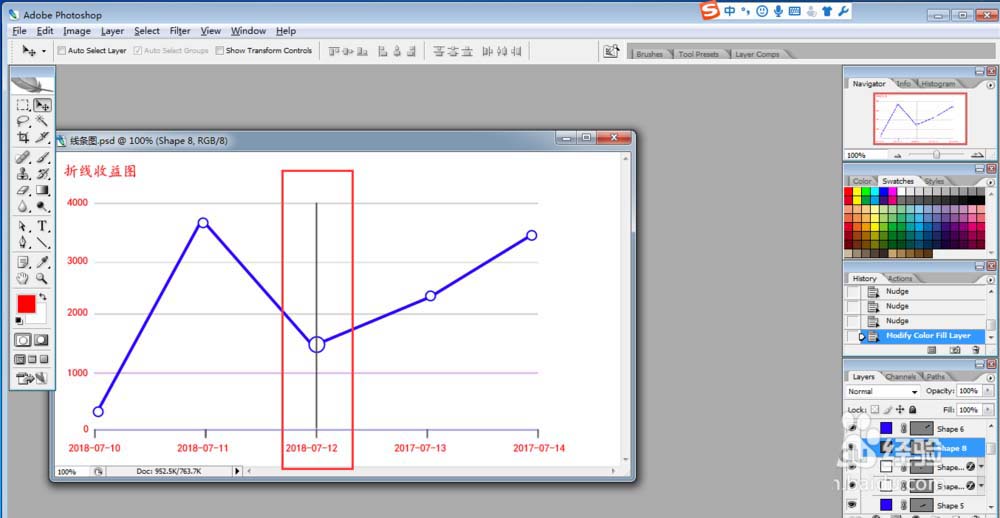Select the Move tool in toolbox
1000x518 pixels.
pos(42,105)
